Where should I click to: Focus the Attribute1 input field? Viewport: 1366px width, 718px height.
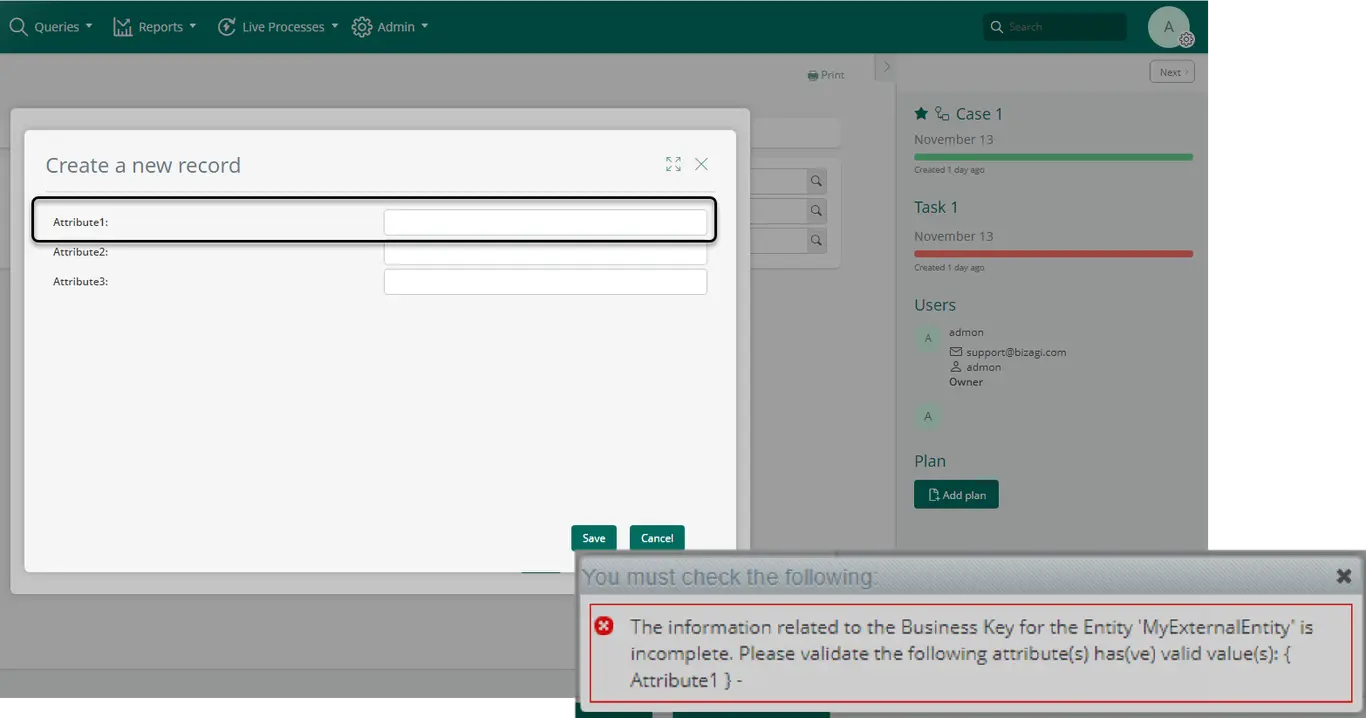(545, 222)
